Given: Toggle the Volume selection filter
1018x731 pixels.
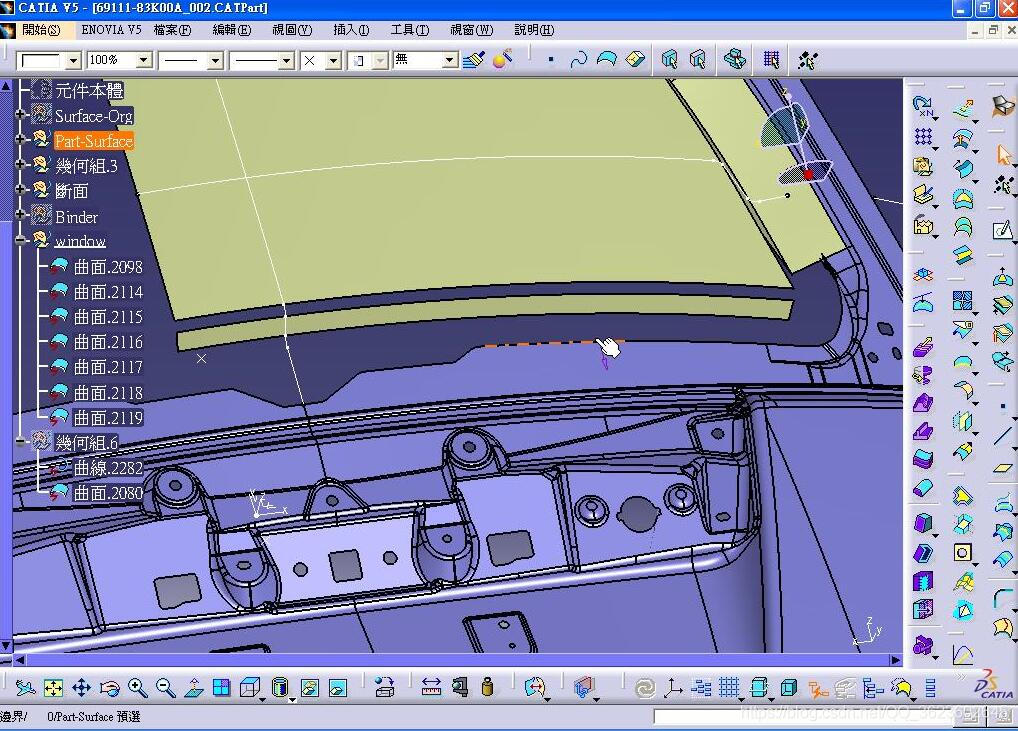Looking at the screenshot, I should tap(635, 60).
